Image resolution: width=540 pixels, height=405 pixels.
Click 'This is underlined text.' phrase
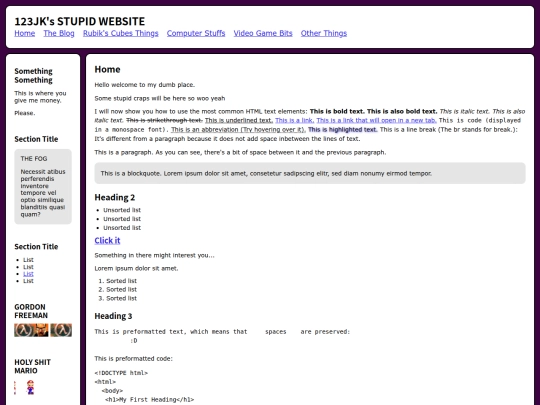point(239,120)
